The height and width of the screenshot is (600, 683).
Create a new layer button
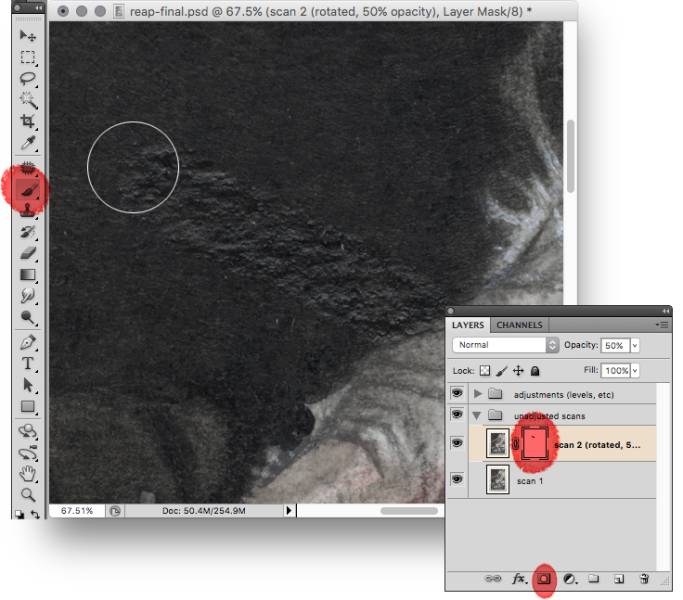[x=619, y=578]
